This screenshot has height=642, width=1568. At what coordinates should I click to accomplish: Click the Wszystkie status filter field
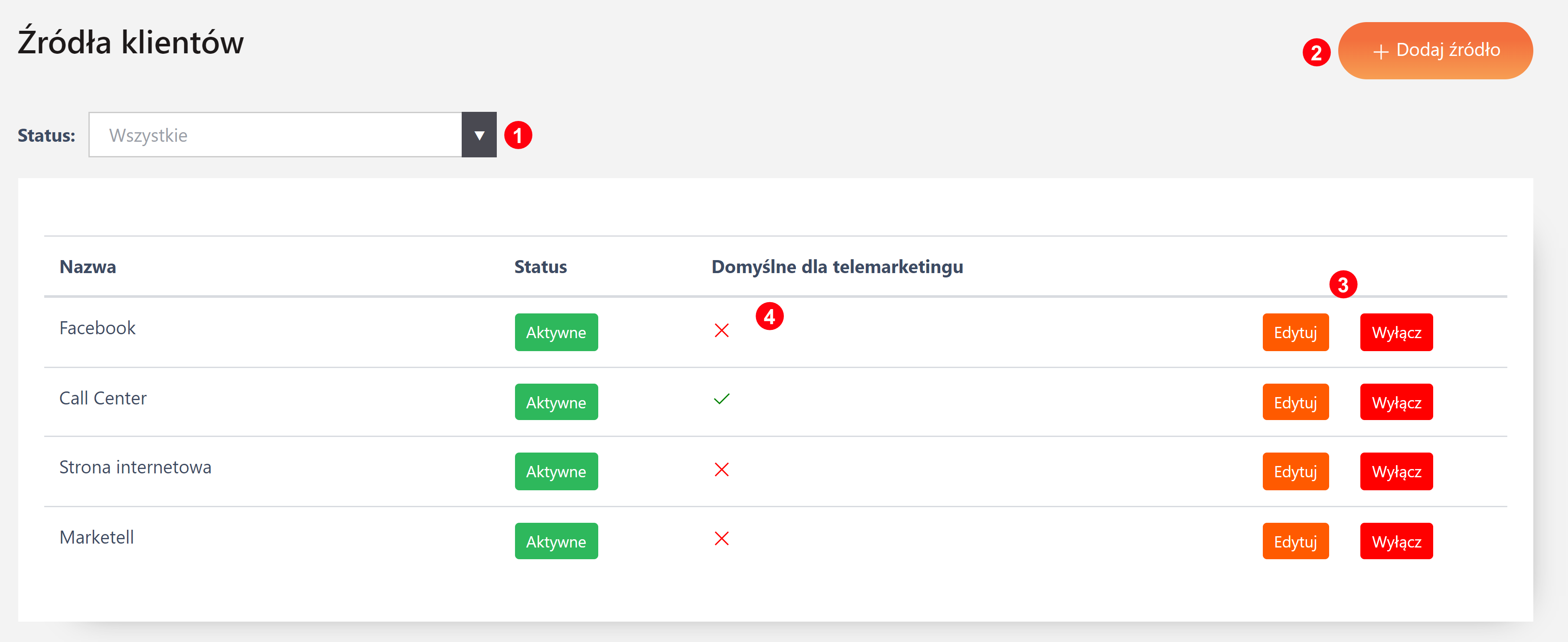click(275, 135)
